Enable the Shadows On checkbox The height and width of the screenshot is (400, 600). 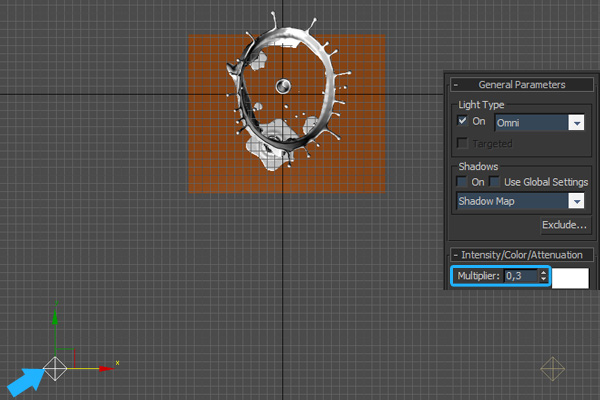click(x=462, y=182)
